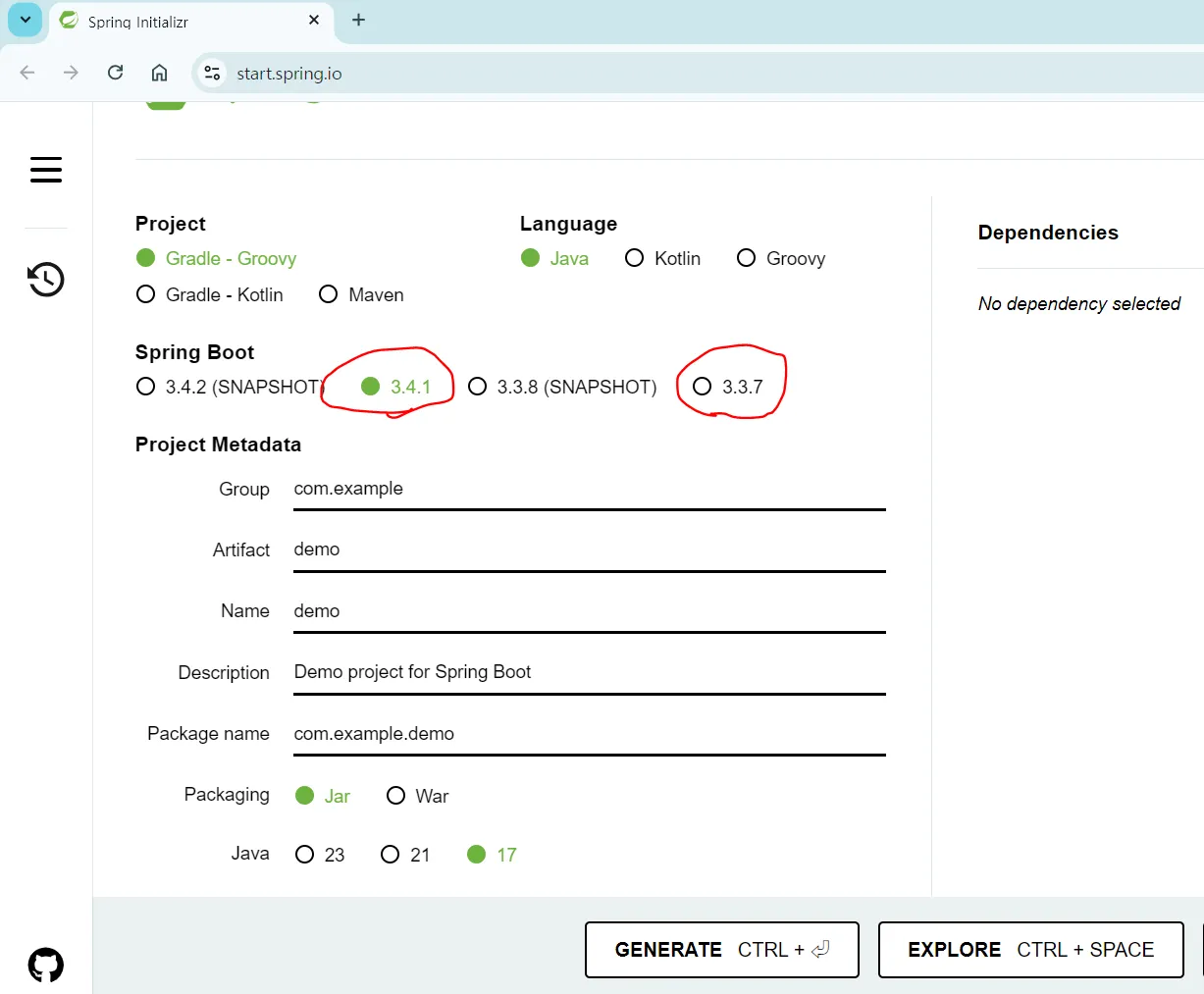The width and height of the screenshot is (1204, 994).
Task: Select Spring Boot 3.3.8 (SNAPSHOT)
Action: (562, 387)
